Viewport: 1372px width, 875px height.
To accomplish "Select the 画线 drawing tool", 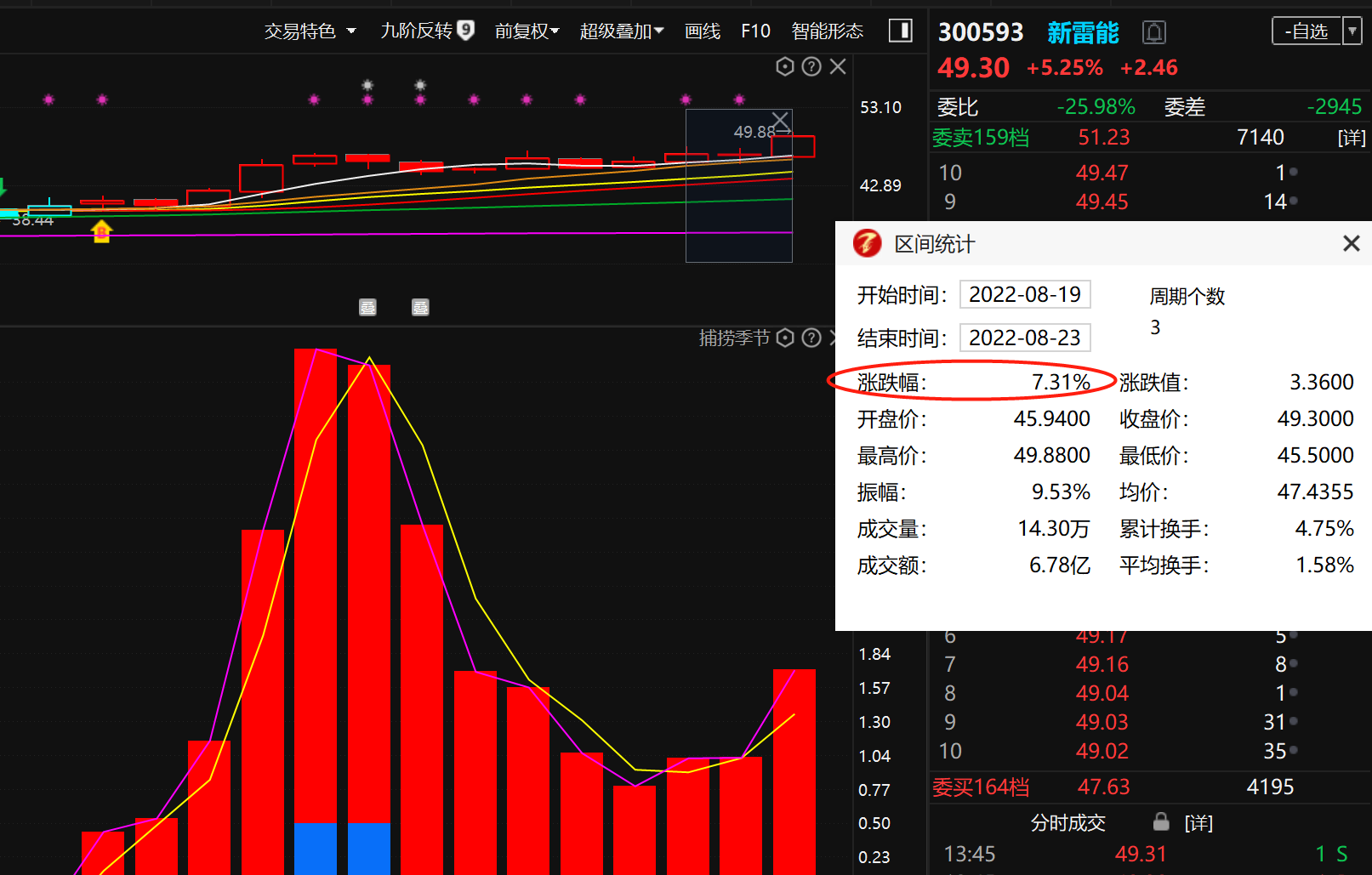I will click(x=703, y=31).
